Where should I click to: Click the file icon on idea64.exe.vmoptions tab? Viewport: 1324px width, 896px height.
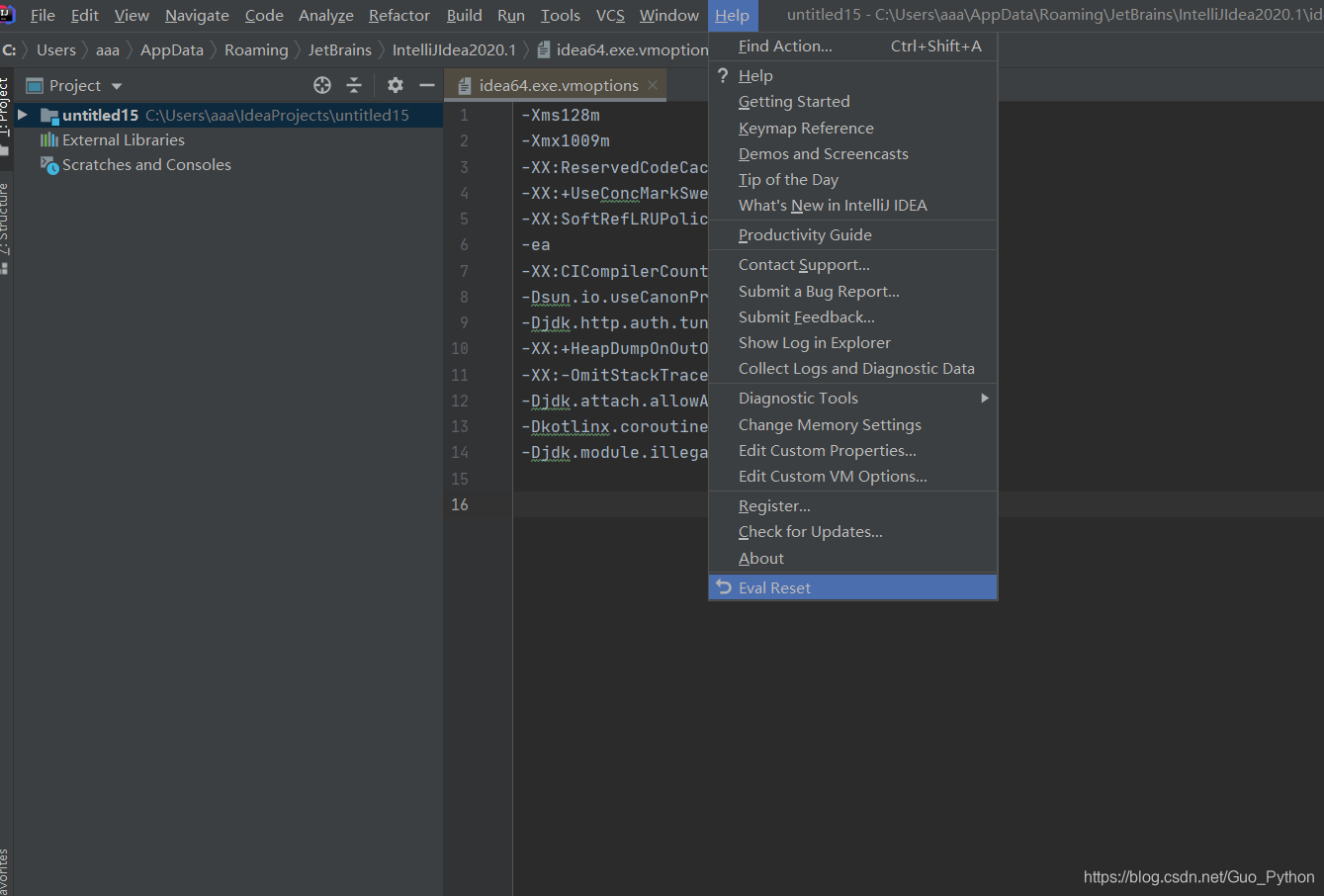(465, 86)
